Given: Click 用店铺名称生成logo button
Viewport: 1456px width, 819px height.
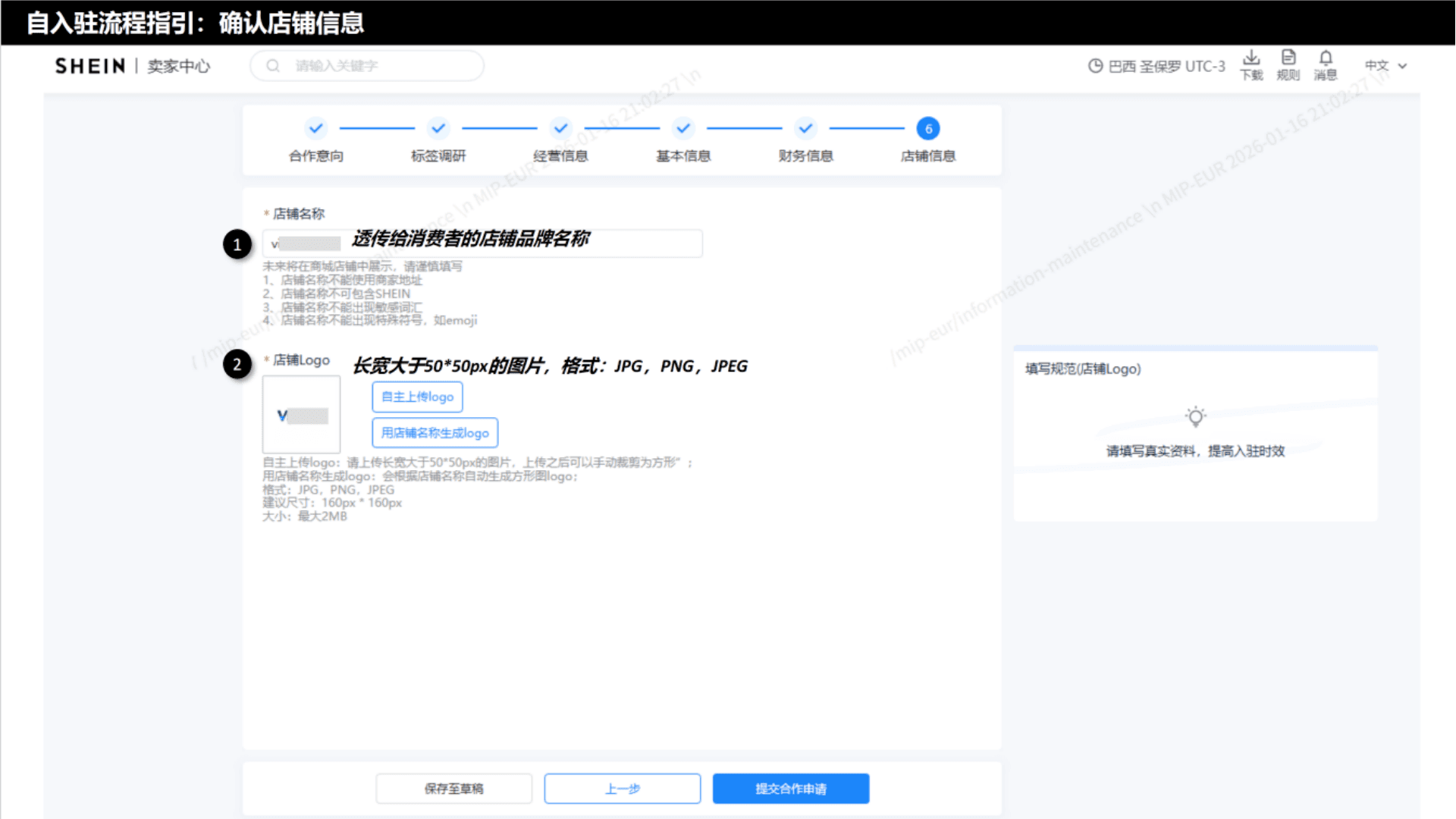Looking at the screenshot, I should [x=435, y=433].
